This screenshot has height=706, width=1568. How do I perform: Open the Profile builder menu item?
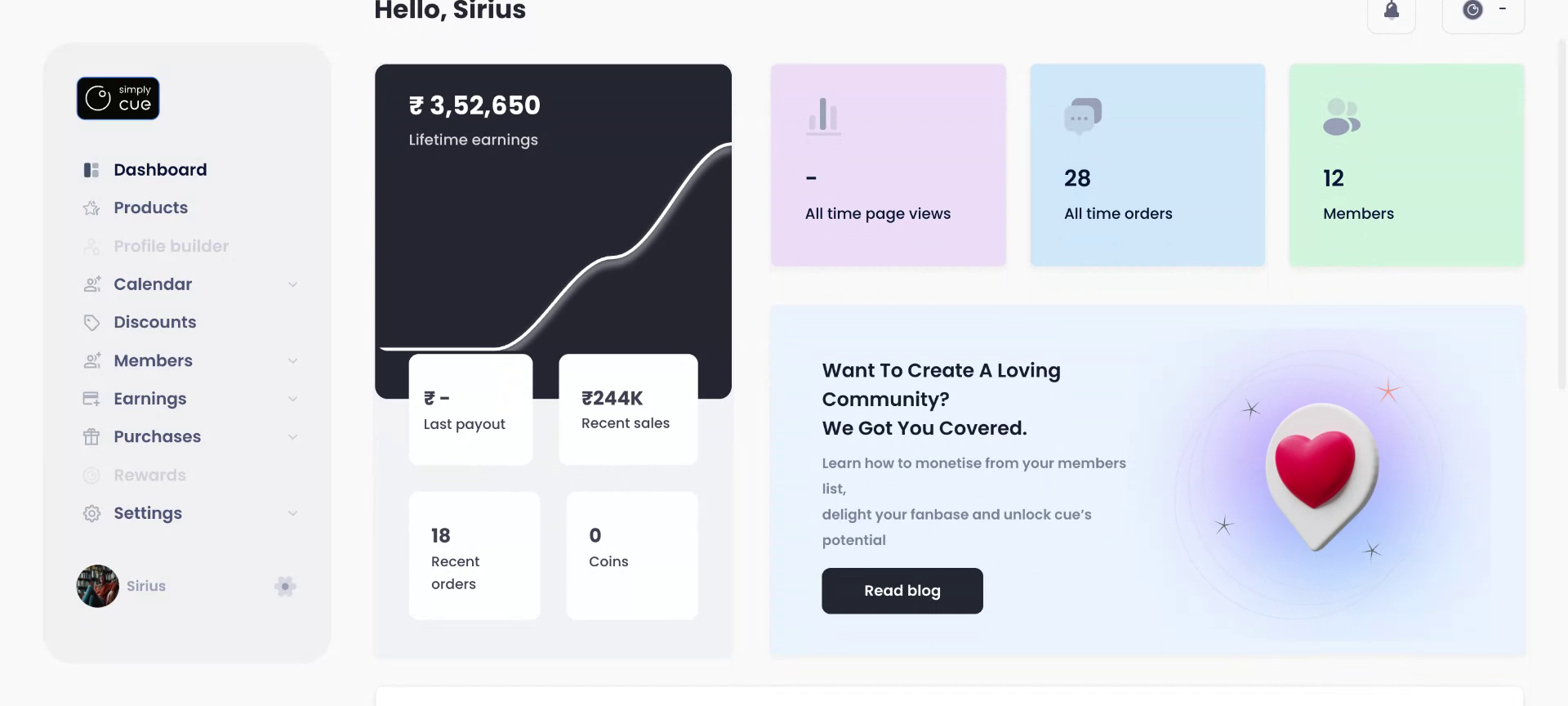coord(171,246)
